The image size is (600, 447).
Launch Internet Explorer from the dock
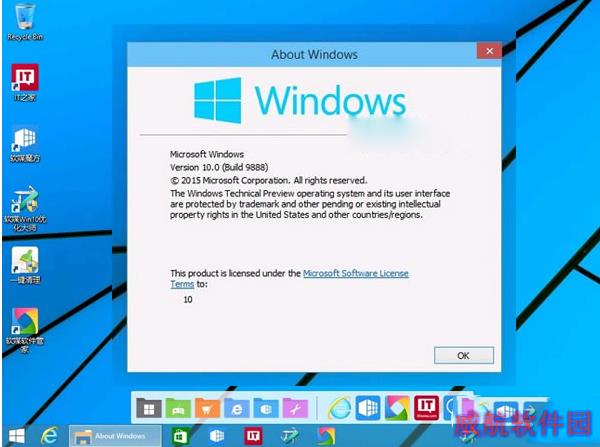point(339,408)
